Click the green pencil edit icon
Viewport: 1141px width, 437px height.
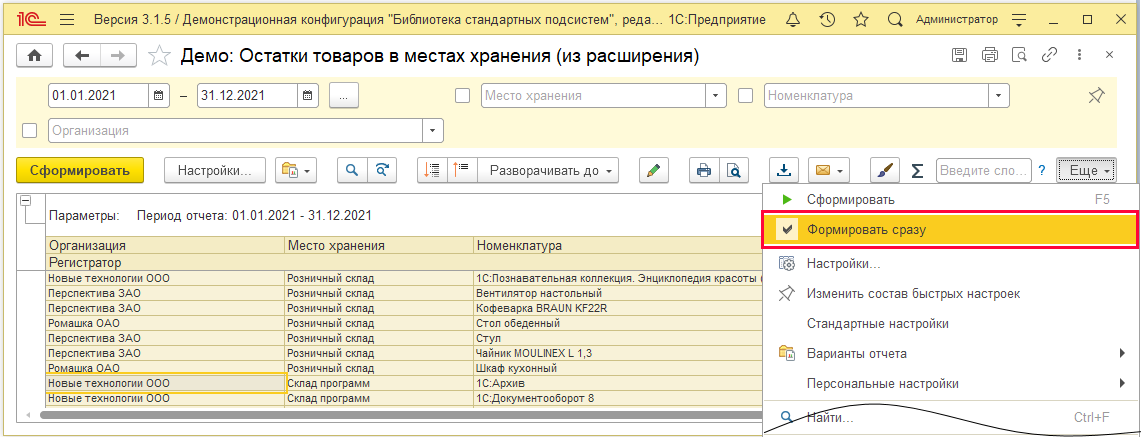(654, 170)
